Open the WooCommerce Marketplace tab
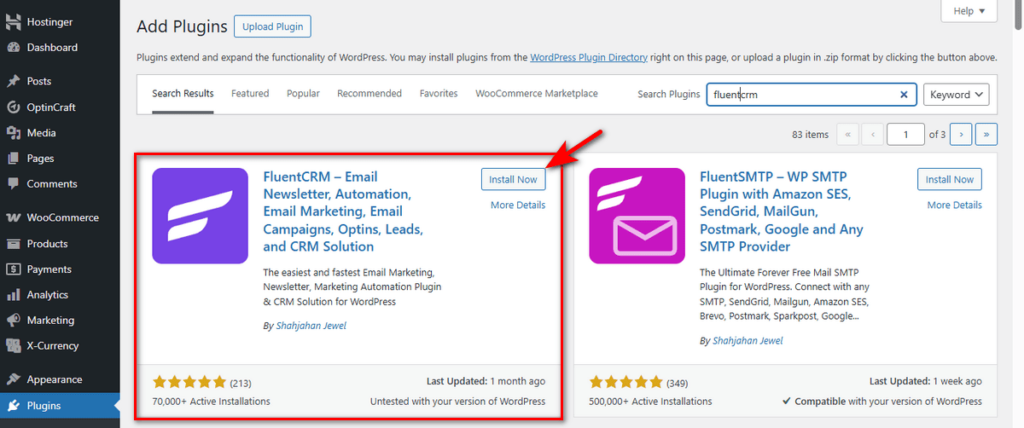 pyautogui.click(x=537, y=93)
